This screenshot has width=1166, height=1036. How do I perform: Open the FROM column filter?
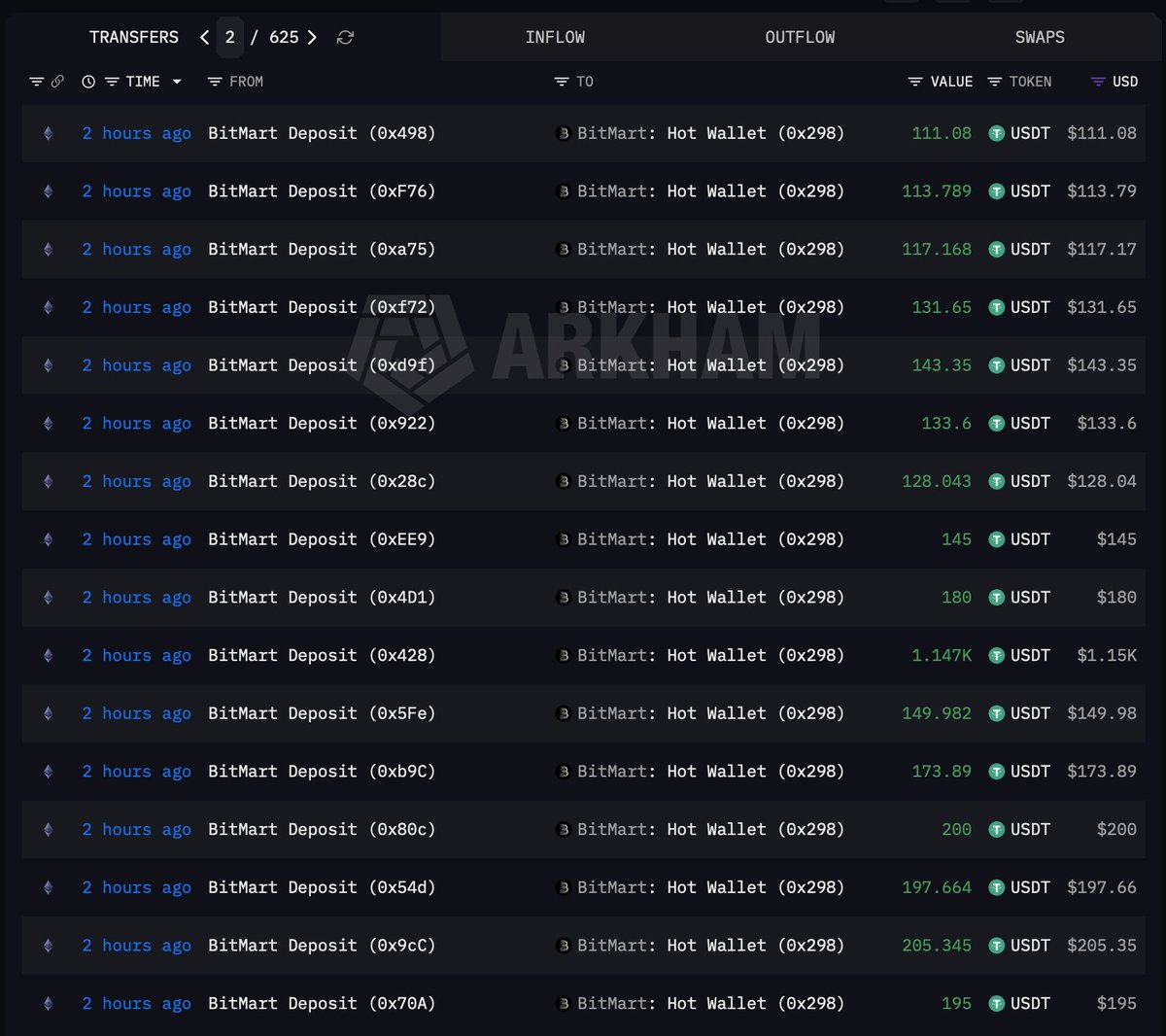215,82
